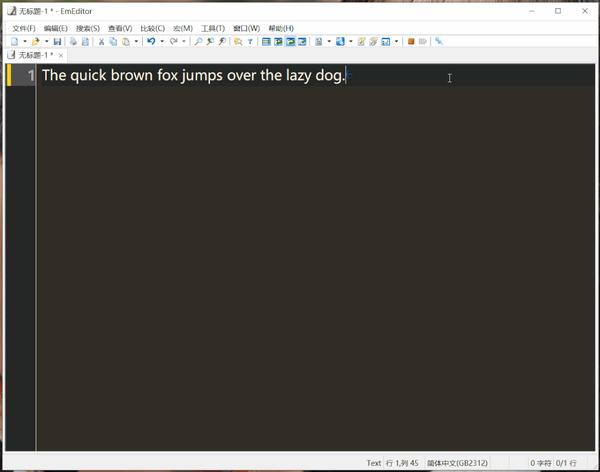Open the 查看(V) menu

coord(120,28)
